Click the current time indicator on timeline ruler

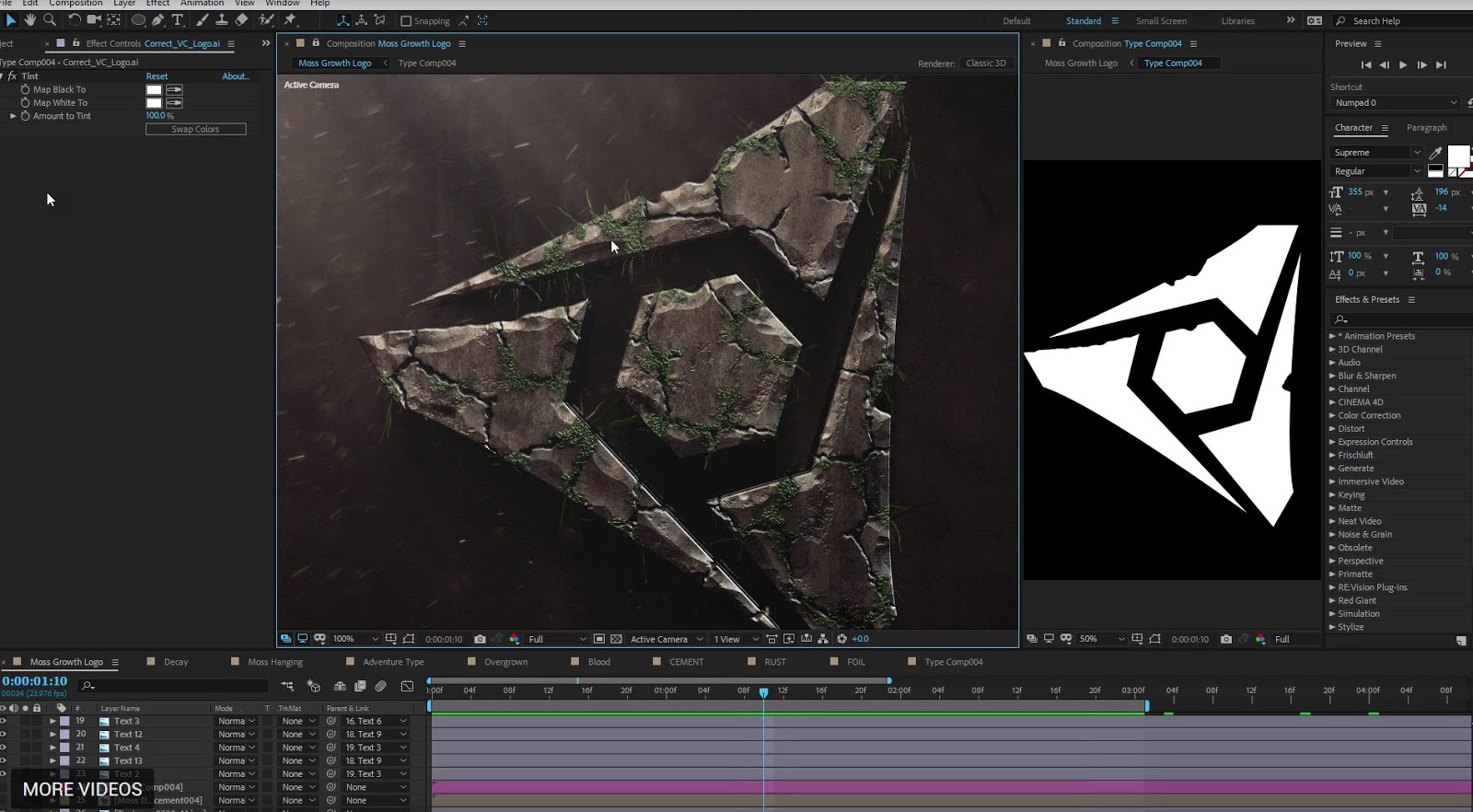pyautogui.click(x=763, y=692)
